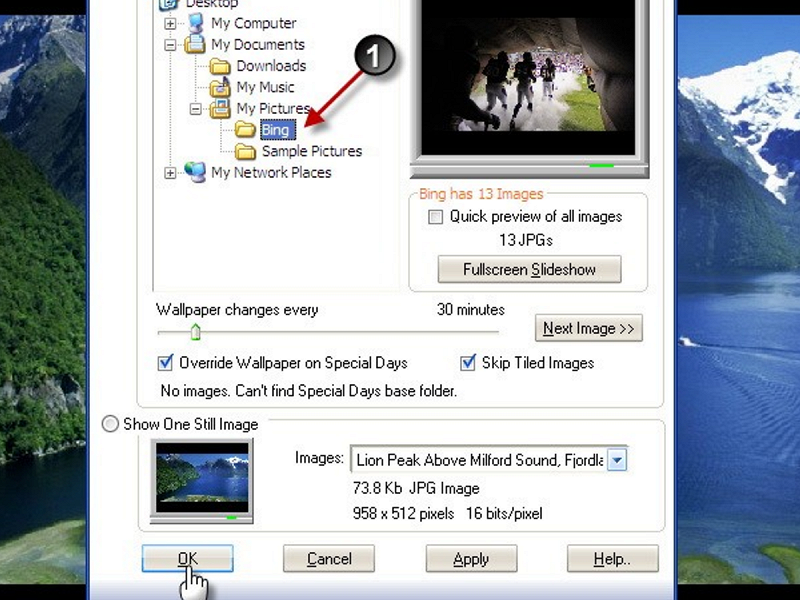Click the Cancel button
This screenshot has height=600, width=800.
coord(329,559)
